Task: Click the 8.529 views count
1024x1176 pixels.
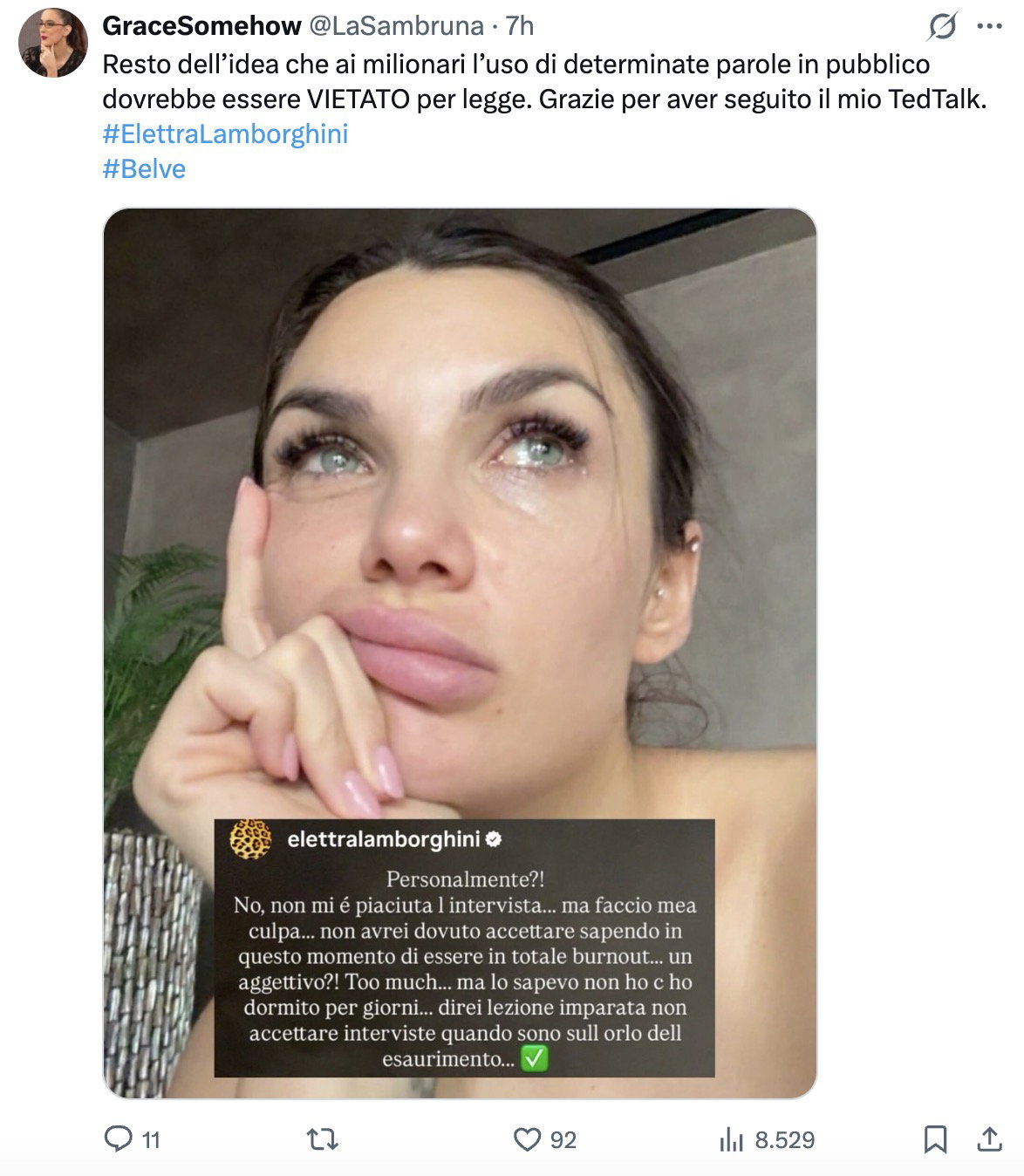Action: pyautogui.click(x=784, y=1140)
